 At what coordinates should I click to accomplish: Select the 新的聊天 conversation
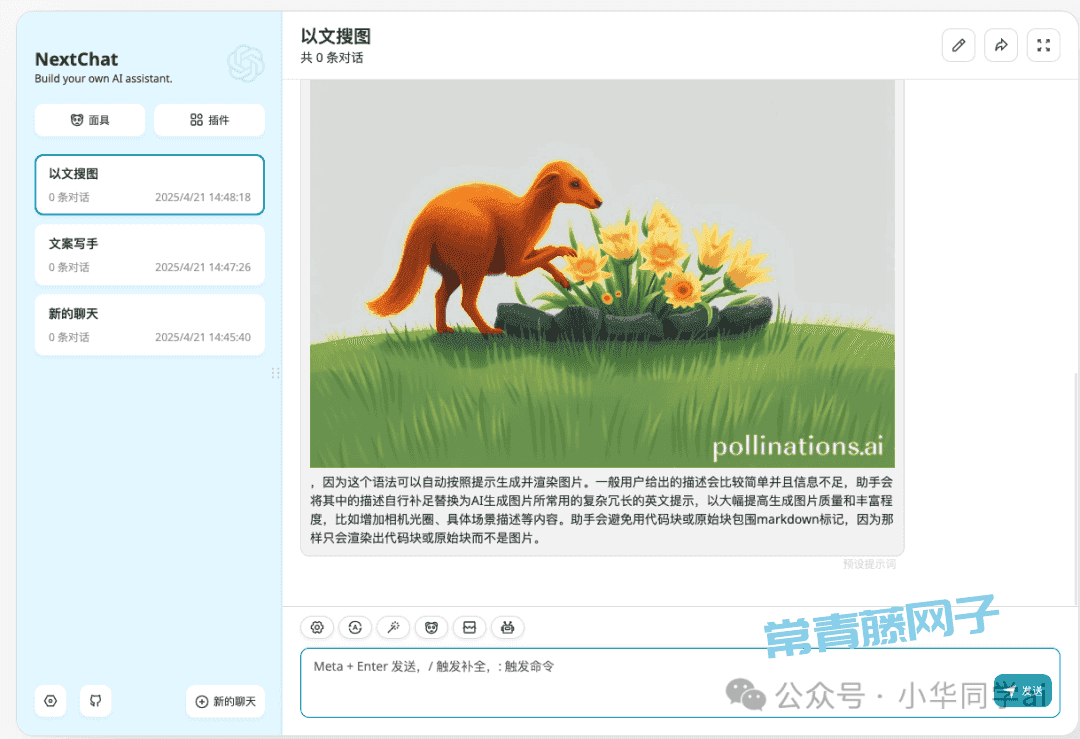(149, 325)
